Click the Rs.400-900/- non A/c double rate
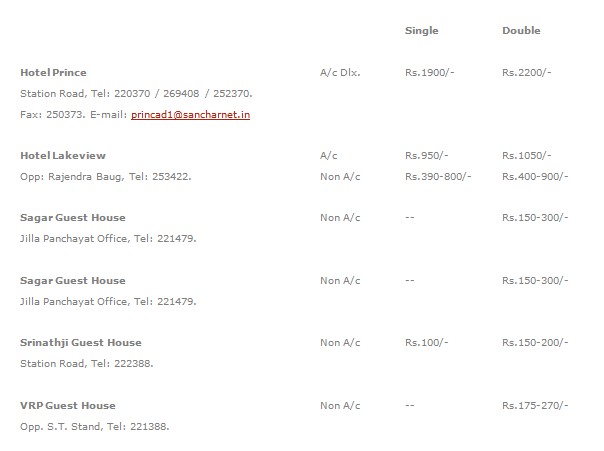The image size is (604, 451). 535,176
